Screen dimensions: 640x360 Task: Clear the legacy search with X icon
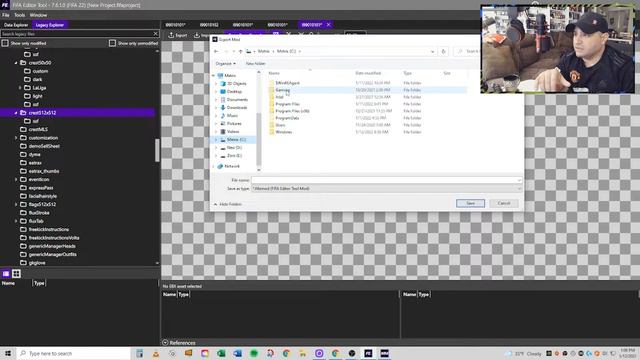click(x=156, y=34)
